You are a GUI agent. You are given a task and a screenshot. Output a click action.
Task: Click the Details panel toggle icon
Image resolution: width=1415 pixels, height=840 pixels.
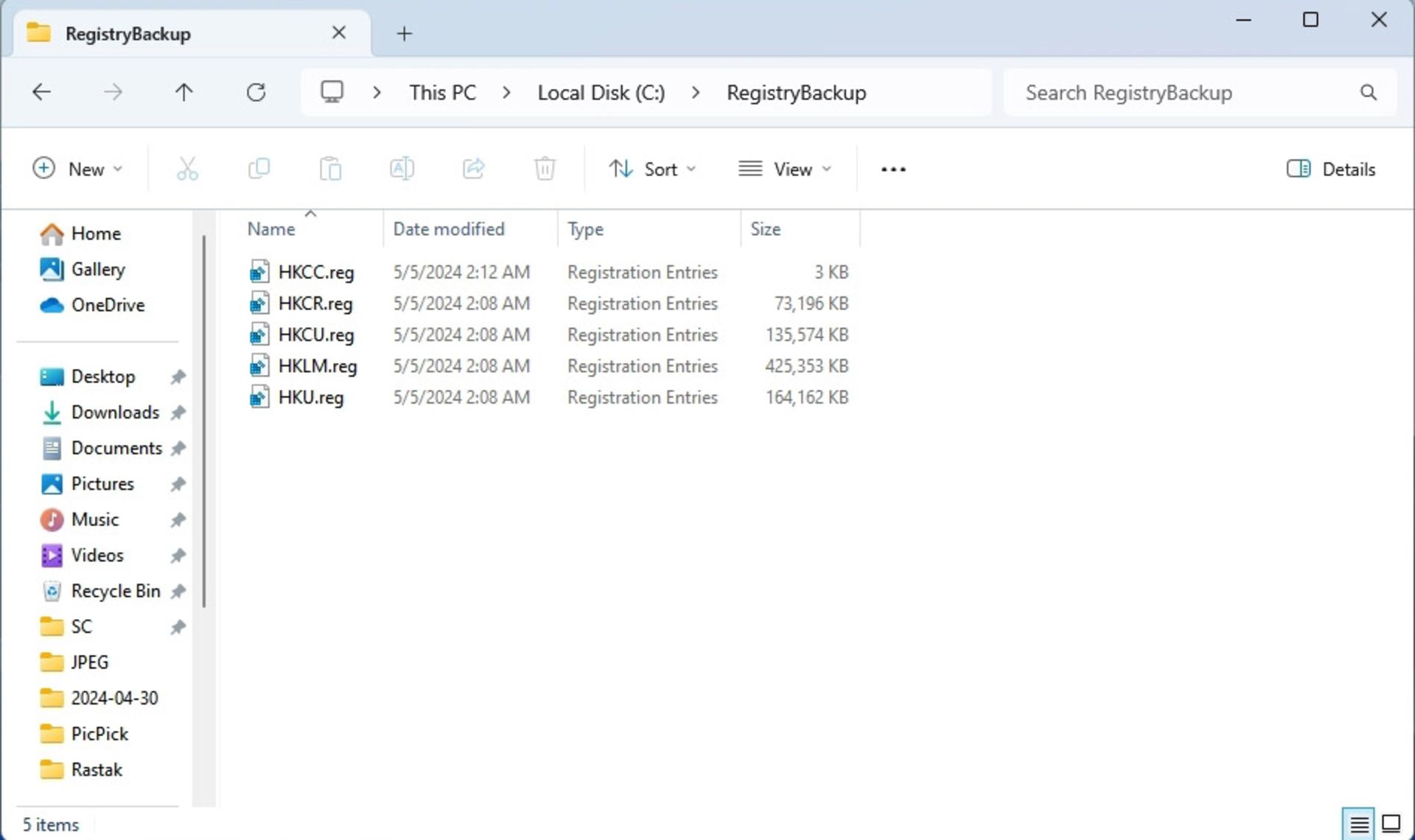(1299, 168)
